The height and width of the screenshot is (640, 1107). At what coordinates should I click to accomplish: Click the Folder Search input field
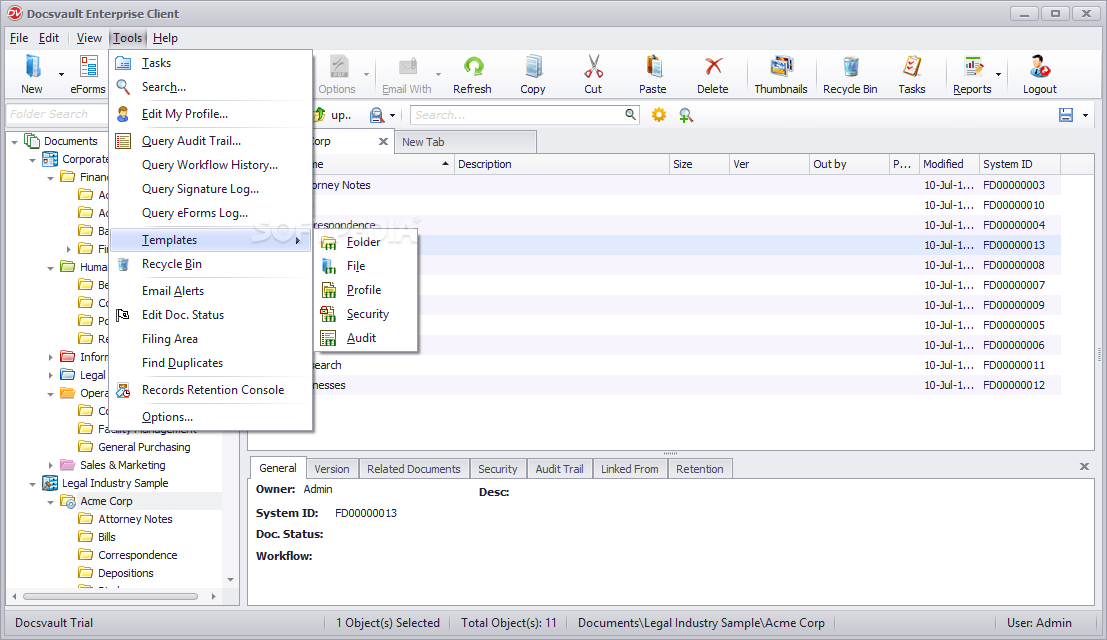click(x=56, y=114)
